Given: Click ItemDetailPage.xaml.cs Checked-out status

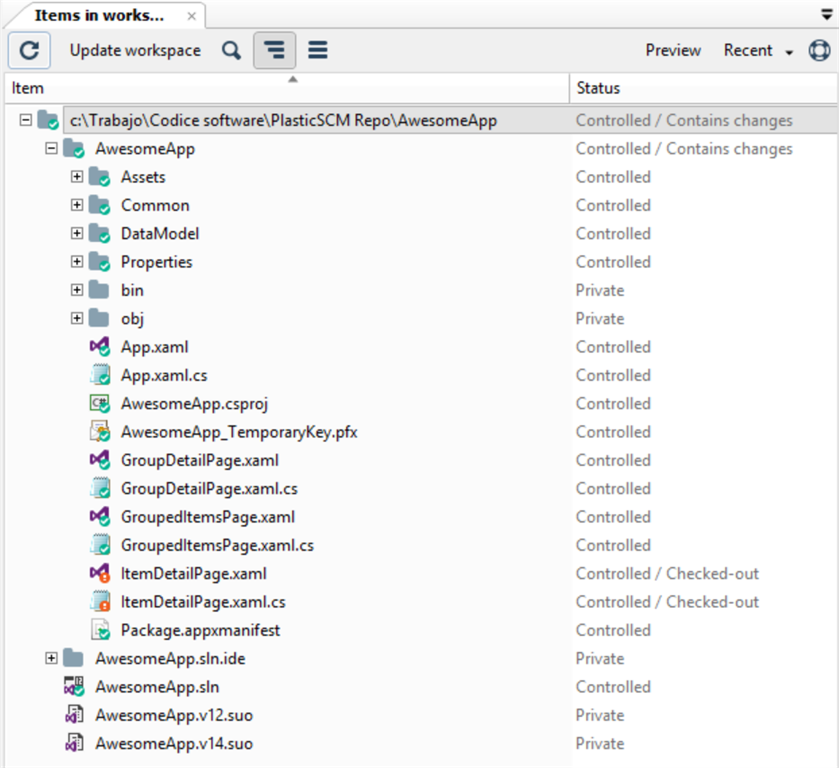Looking at the screenshot, I should [x=667, y=602].
